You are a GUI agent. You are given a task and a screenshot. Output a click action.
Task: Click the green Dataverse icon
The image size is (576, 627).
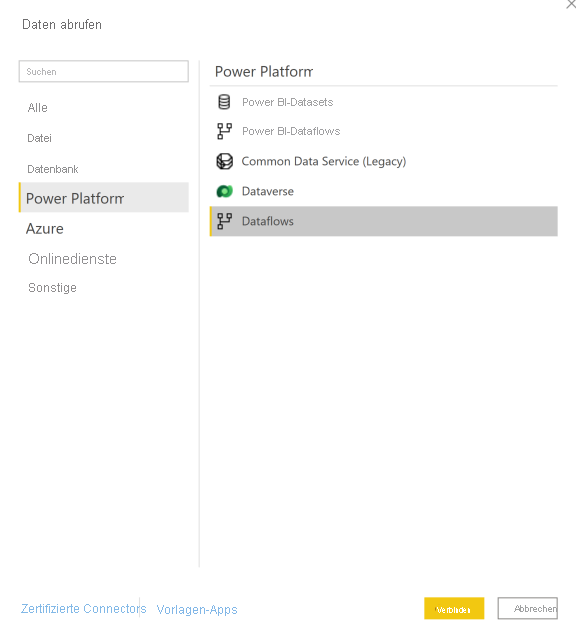pyautogui.click(x=224, y=192)
